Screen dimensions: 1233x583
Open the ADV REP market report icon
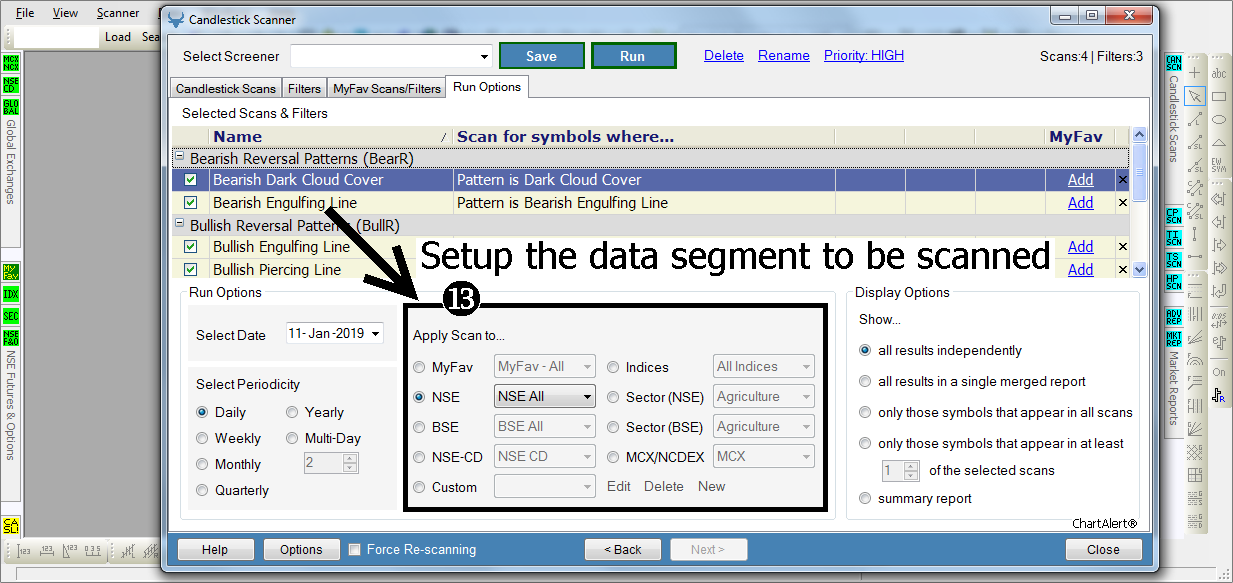pos(1174,317)
